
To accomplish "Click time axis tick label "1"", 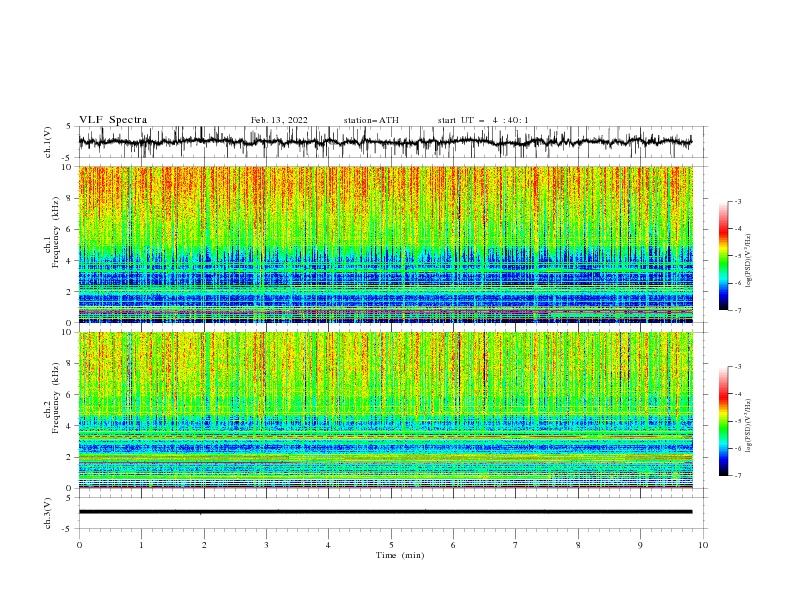I will coord(141,545).
